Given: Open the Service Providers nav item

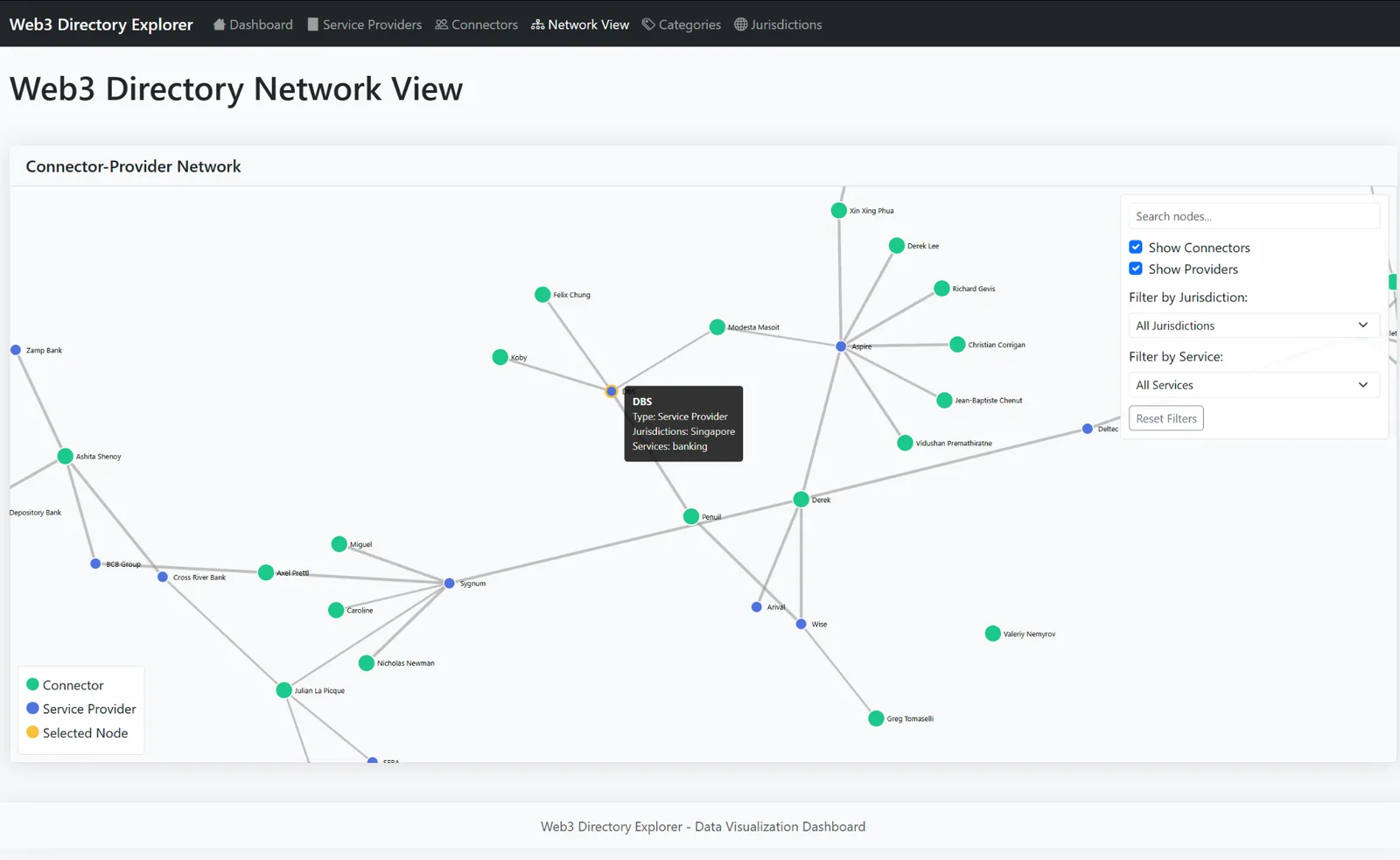Looking at the screenshot, I should [x=364, y=24].
